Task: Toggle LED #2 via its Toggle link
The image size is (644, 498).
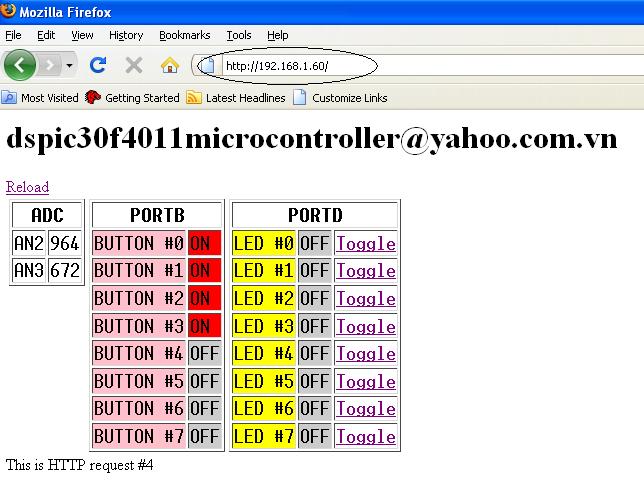Action: tap(366, 298)
